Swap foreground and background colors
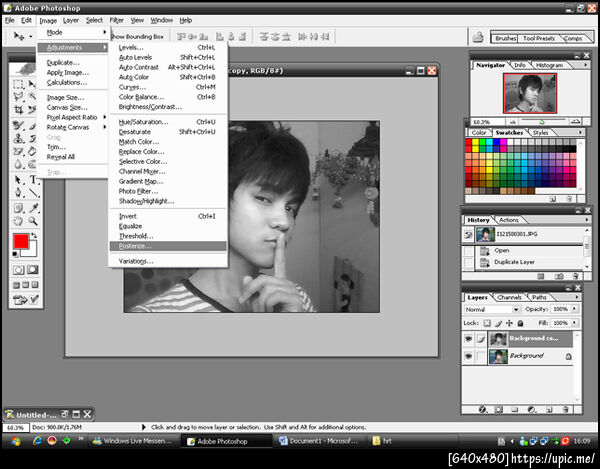The image size is (600, 469). (x=34, y=236)
